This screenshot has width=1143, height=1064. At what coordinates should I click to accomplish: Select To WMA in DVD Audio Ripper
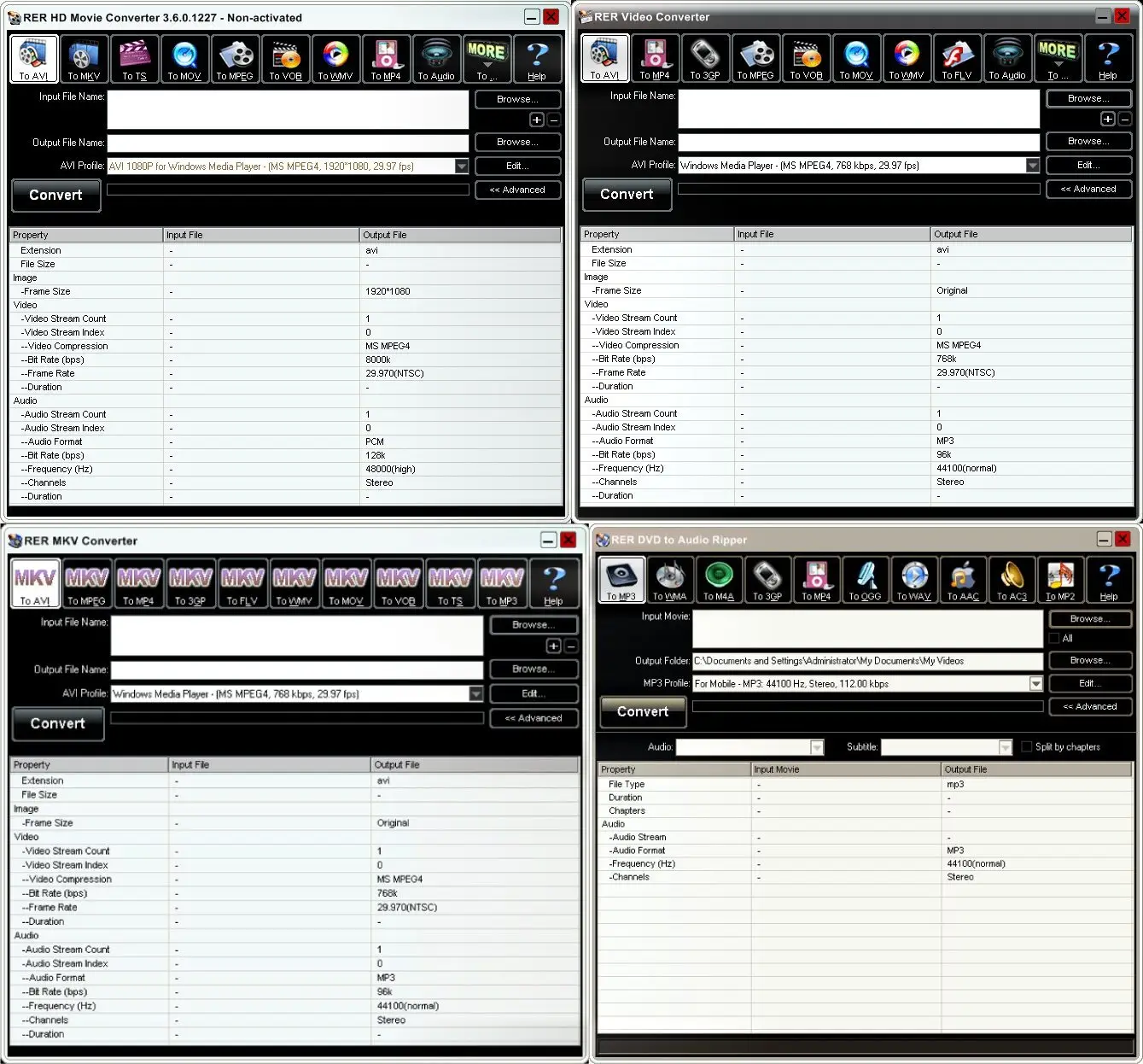[670, 580]
